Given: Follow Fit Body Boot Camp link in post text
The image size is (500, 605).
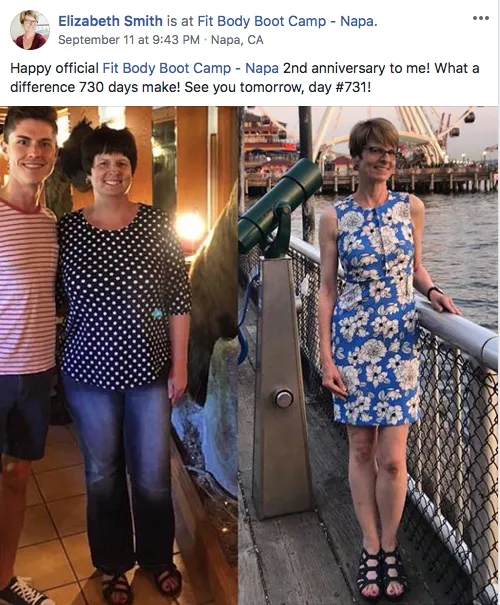Looking at the screenshot, I should (x=191, y=68).
